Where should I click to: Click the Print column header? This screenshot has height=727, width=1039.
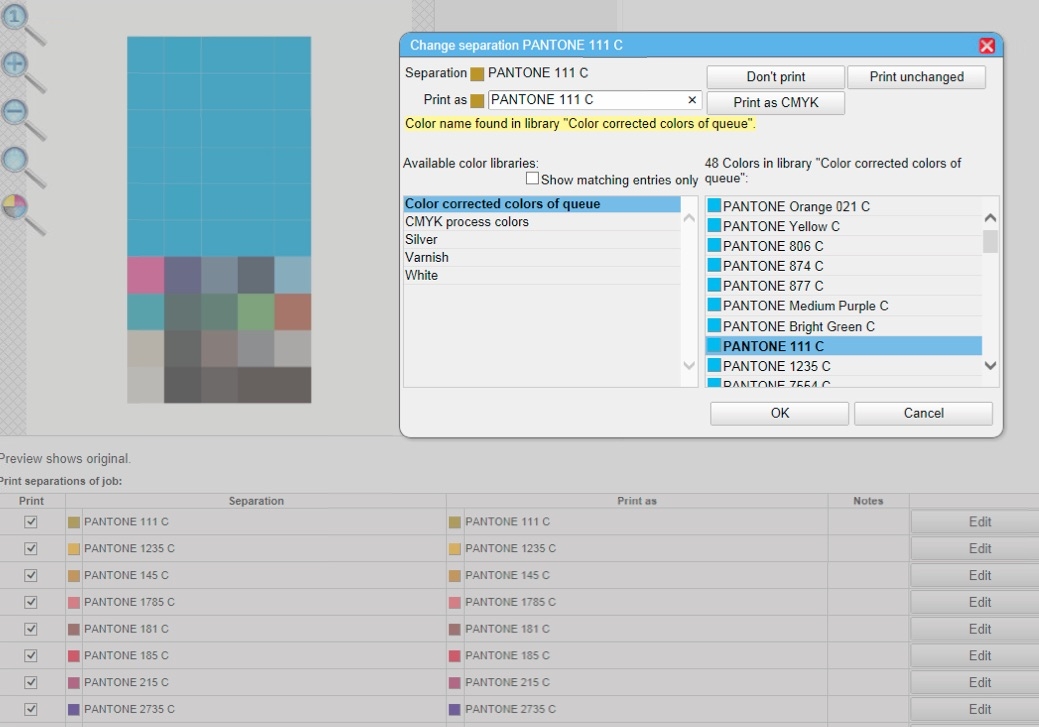point(31,501)
